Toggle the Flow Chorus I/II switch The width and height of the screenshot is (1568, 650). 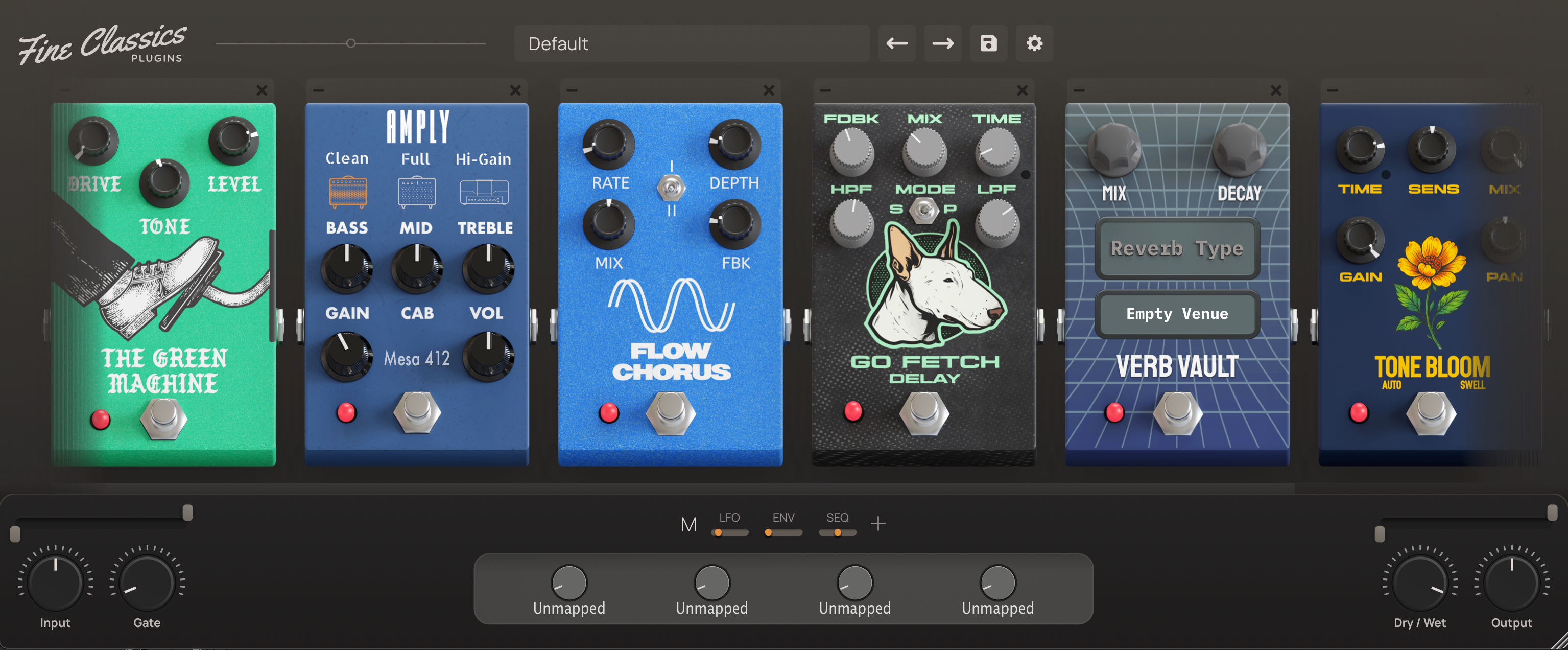[671, 188]
